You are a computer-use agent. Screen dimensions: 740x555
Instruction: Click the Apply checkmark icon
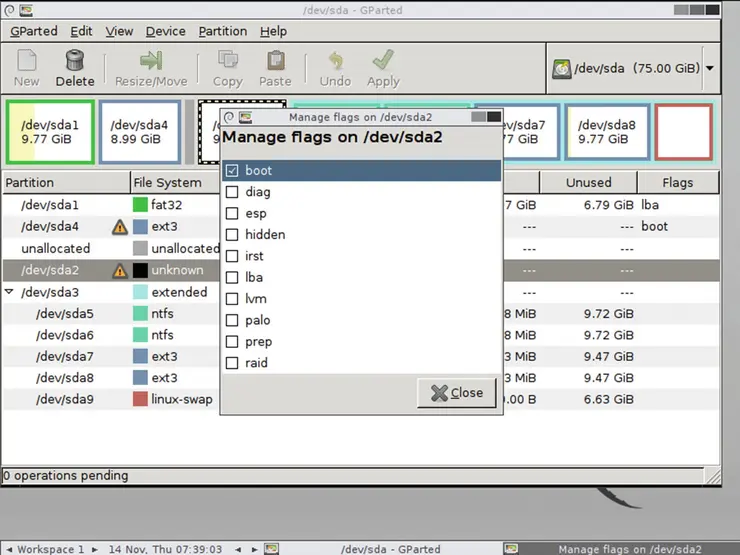click(x=383, y=61)
